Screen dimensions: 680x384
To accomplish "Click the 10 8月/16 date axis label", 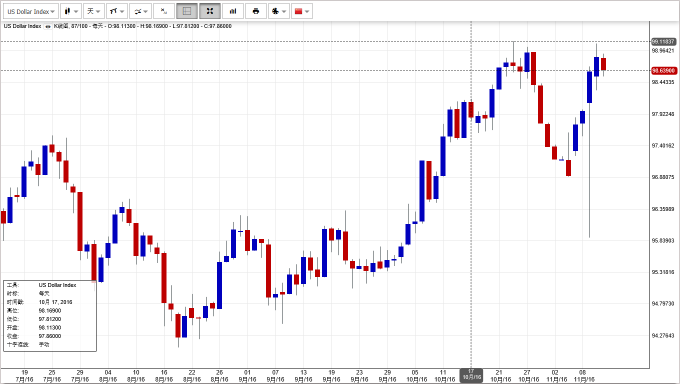I will (136, 376).
